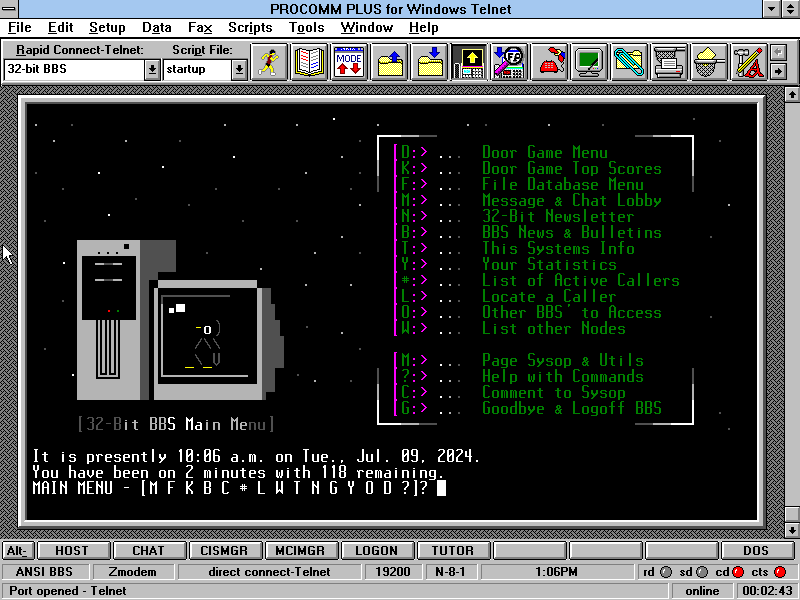This screenshot has width=800, height=600.
Task: Click the fax magnifier icon
Action: tap(510, 62)
